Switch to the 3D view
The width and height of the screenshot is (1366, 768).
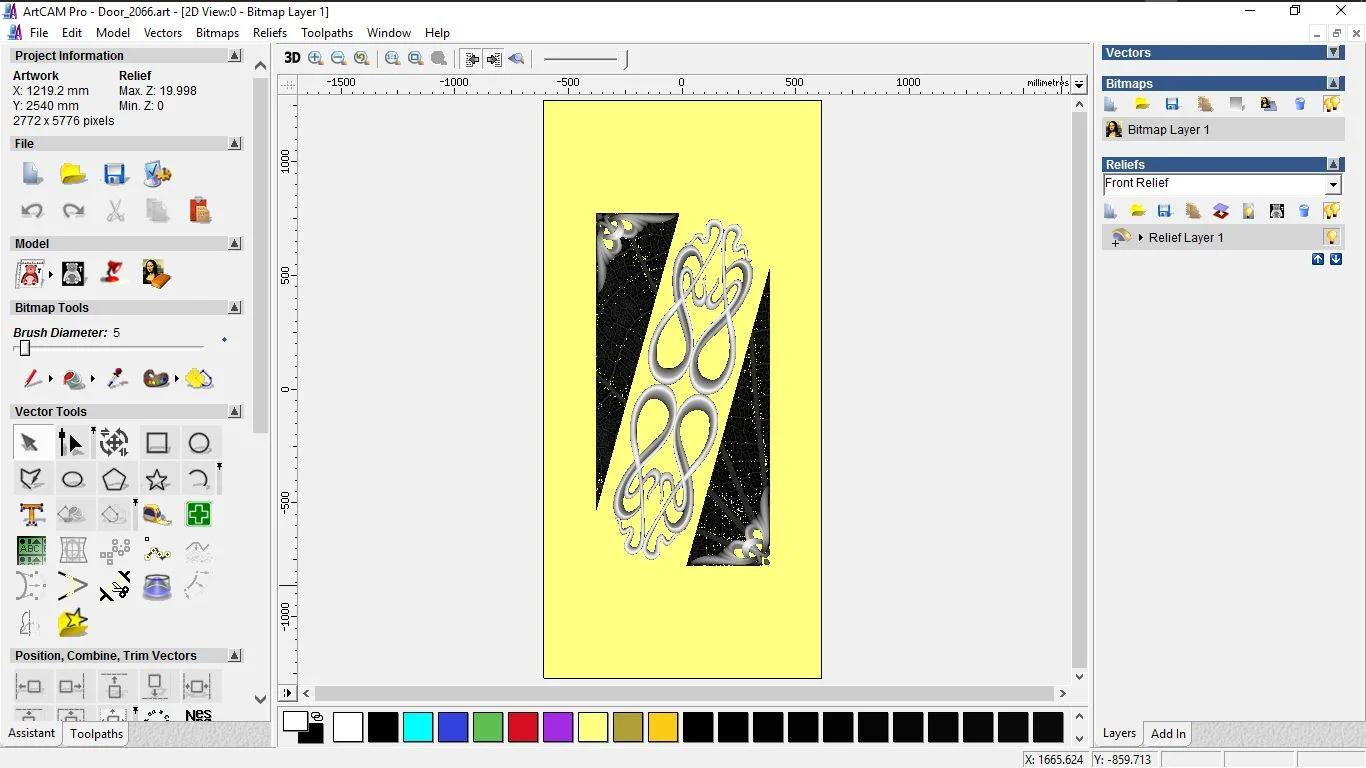point(291,58)
